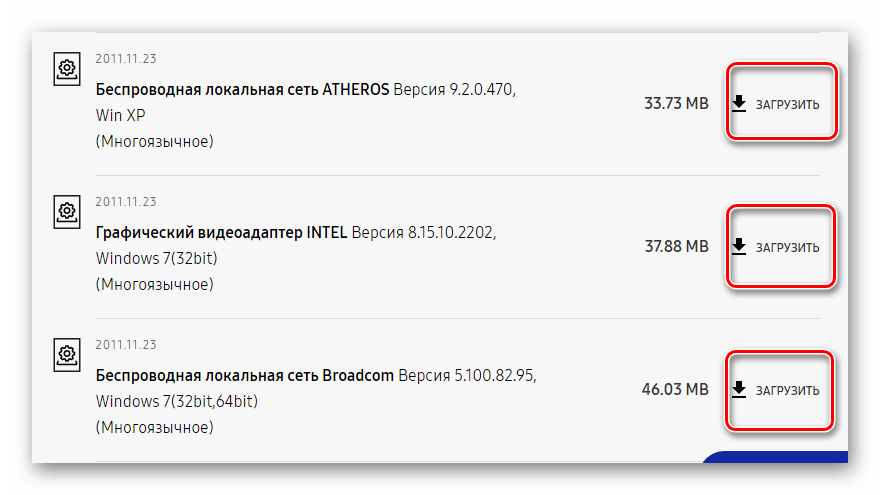The image size is (880, 495).
Task: Click the driver gear icon beside Broadcom entry
Action: click(x=67, y=355)
